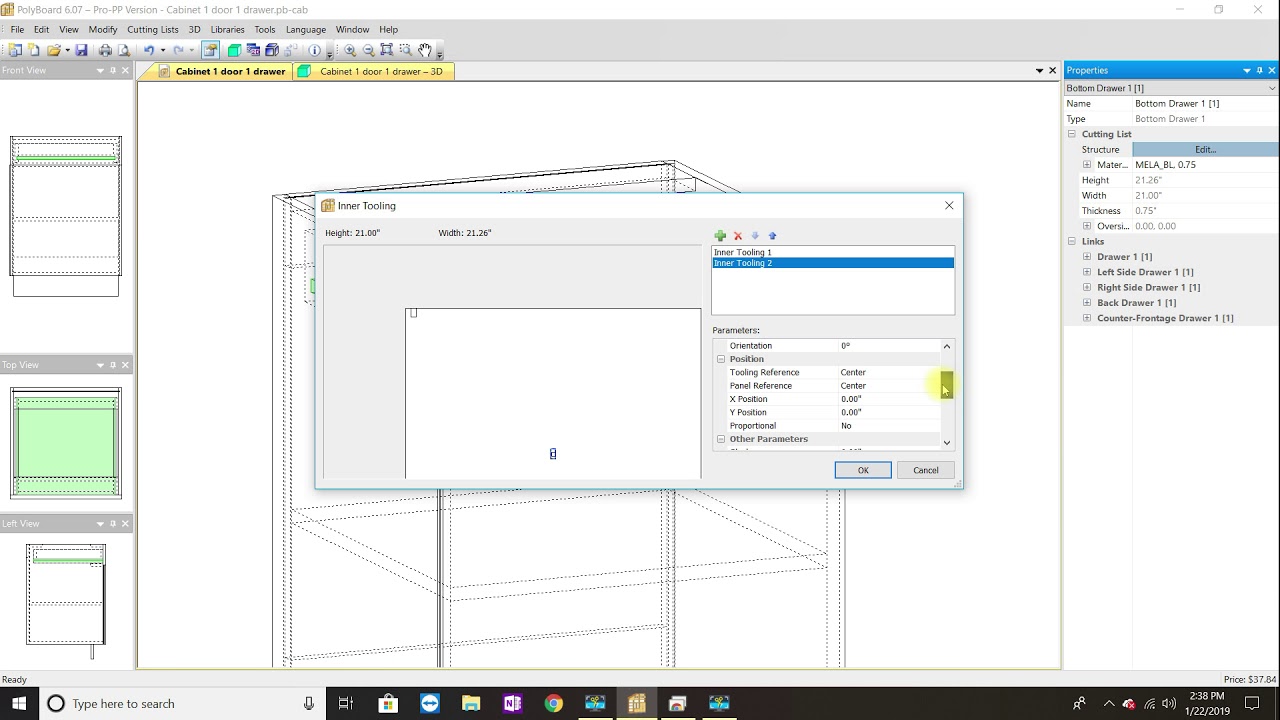The width and height of the screenshot is (1280, 720).
Task: Expand the Material row in Properties
Action: coord(1087,165)
